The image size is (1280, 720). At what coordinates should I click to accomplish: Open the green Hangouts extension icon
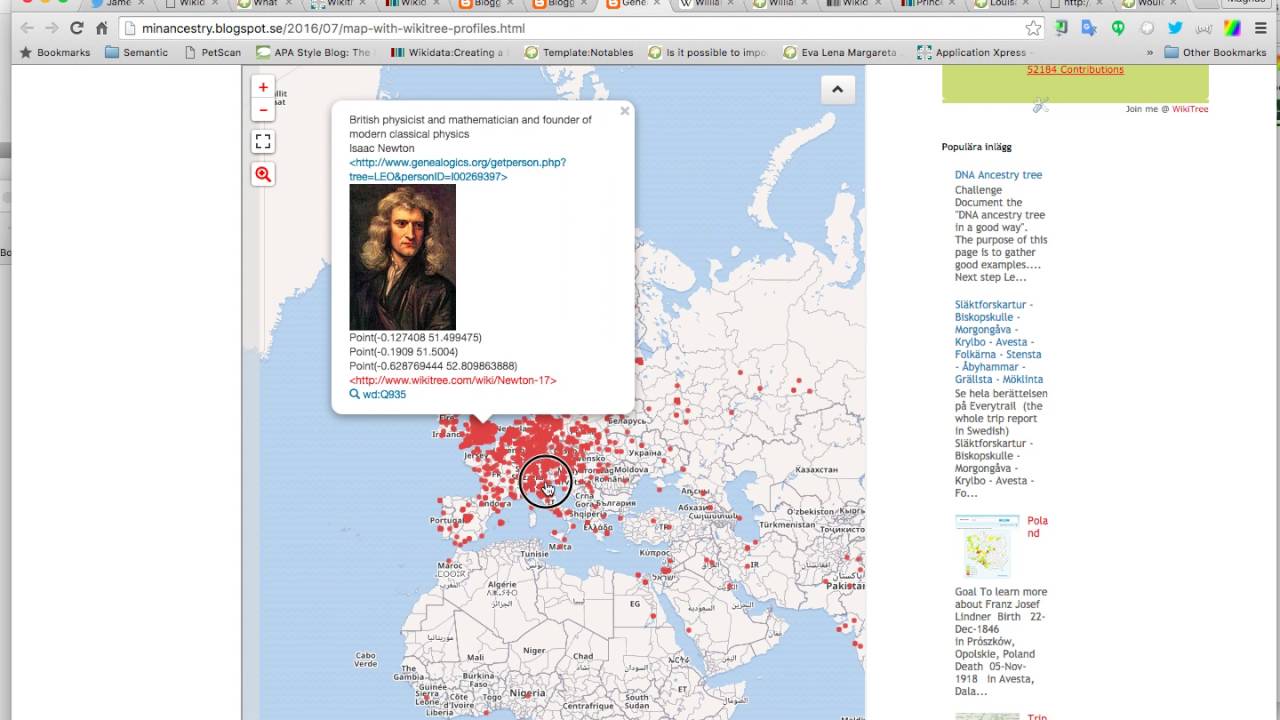pyautogui.click(x=1118, y=28)
